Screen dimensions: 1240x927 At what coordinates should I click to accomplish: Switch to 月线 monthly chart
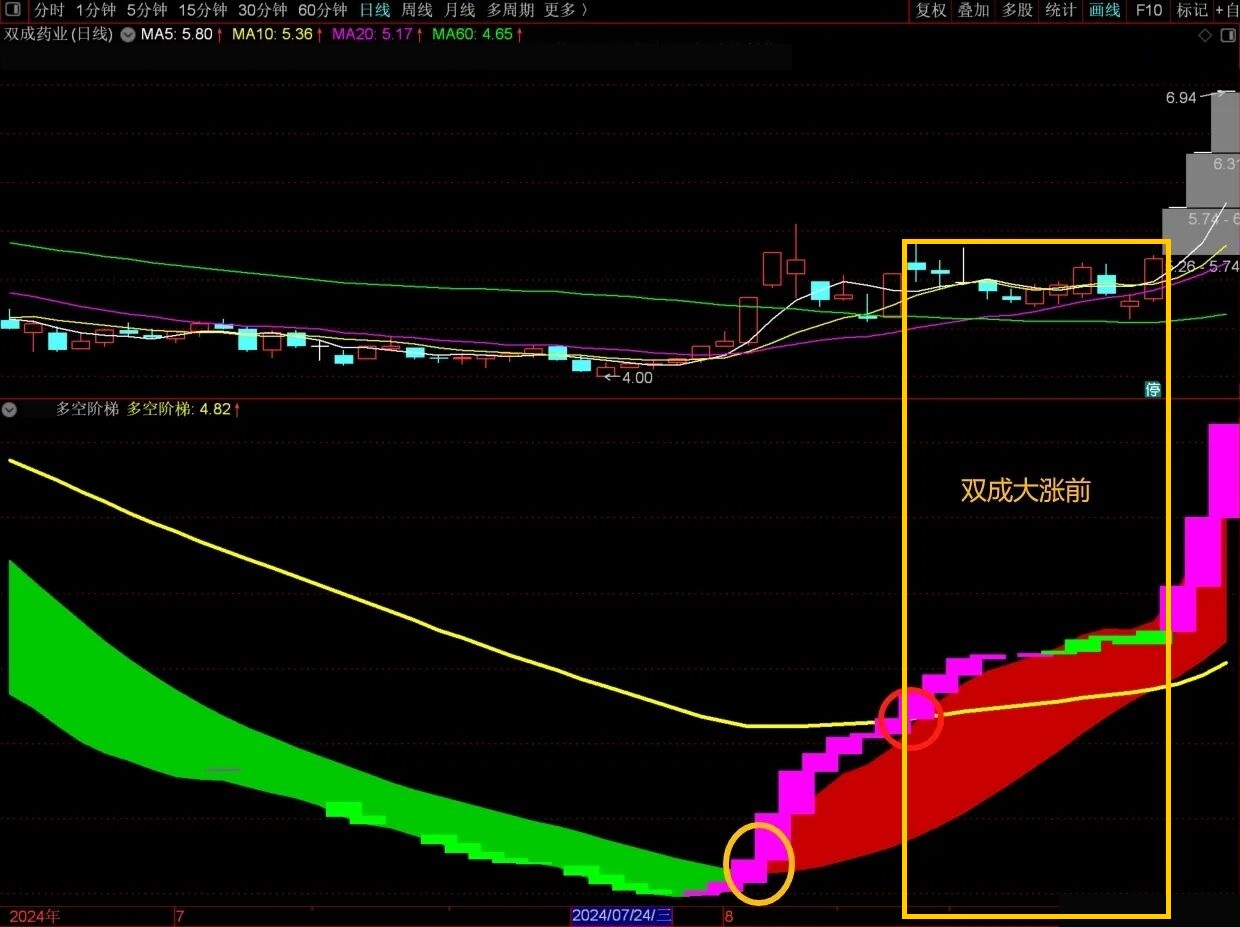[459, 10]
